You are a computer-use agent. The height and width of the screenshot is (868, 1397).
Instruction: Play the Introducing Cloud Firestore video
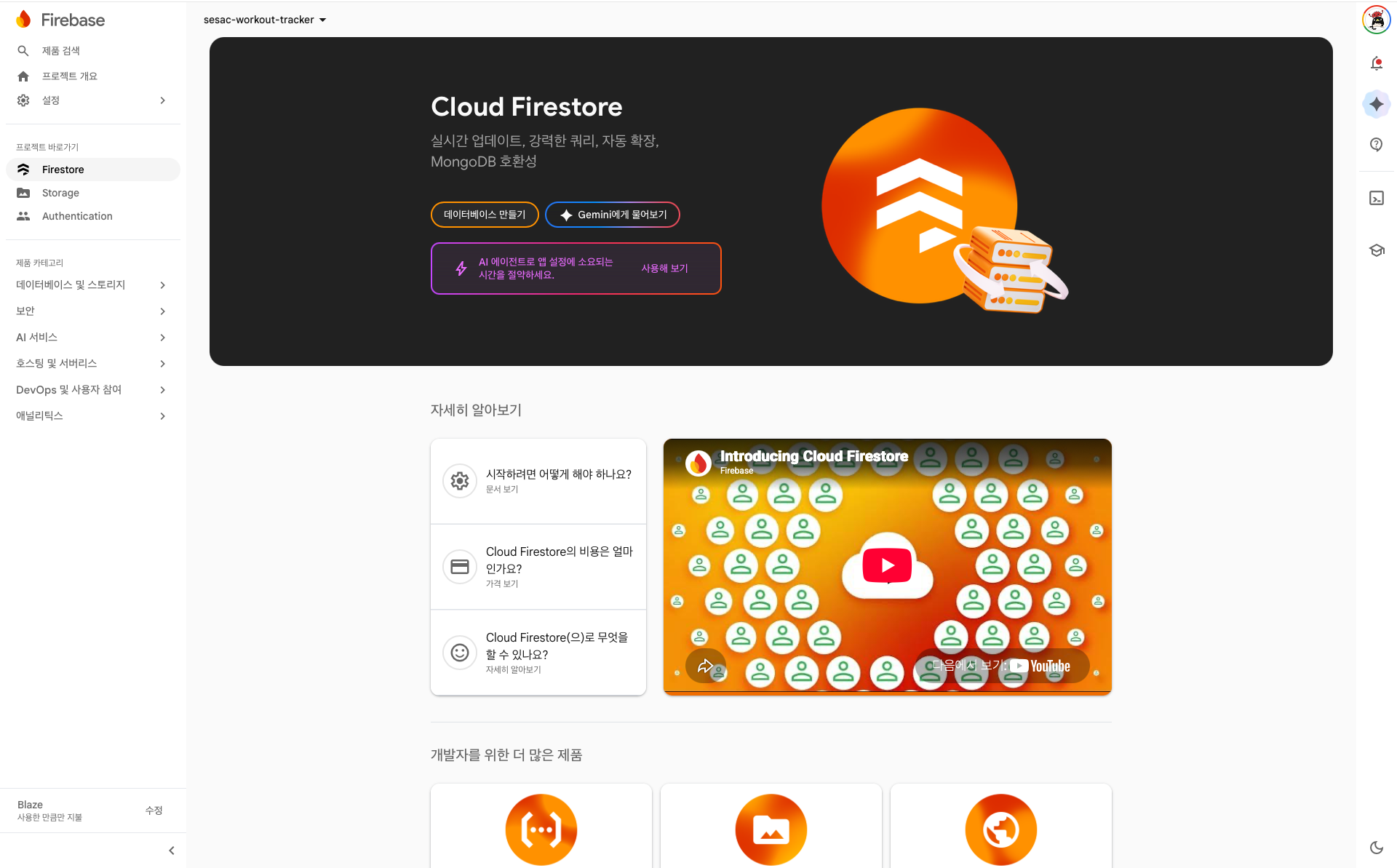887,565
